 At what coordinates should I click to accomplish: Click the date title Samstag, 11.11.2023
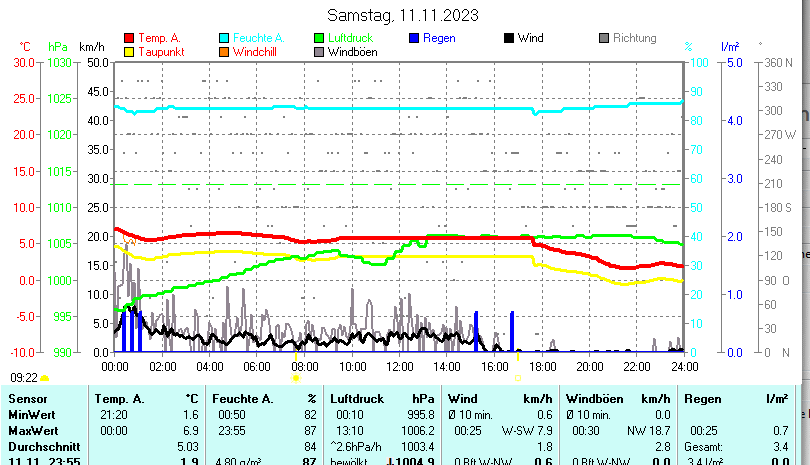tap(403, 15)
